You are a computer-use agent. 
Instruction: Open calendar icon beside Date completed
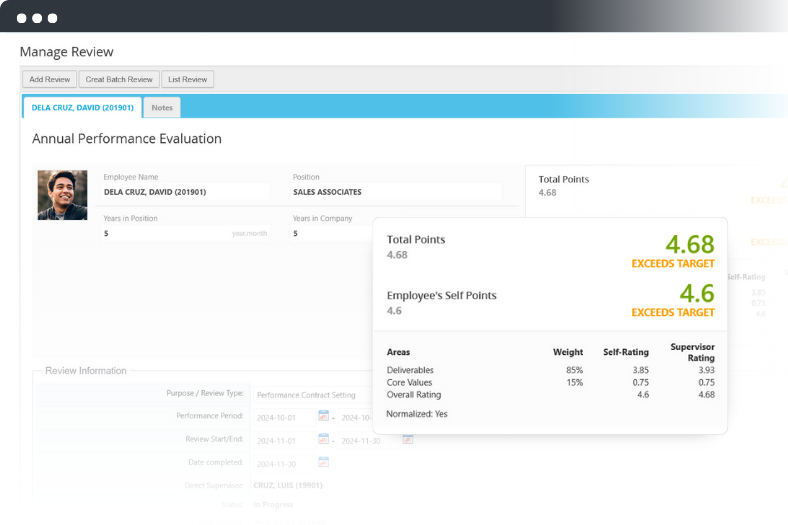point(324,462)
